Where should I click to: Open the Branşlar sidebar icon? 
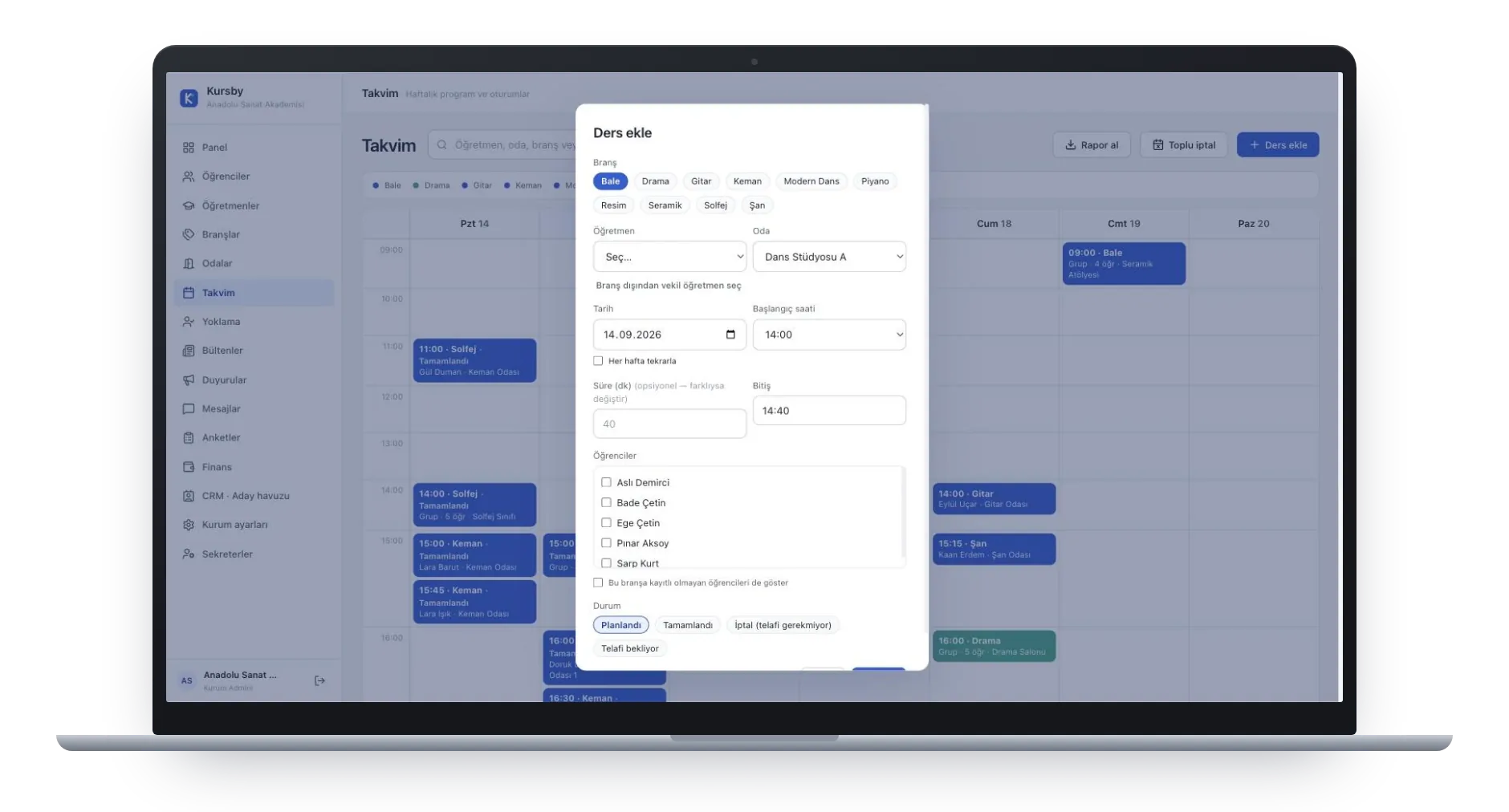coord(189,235)
